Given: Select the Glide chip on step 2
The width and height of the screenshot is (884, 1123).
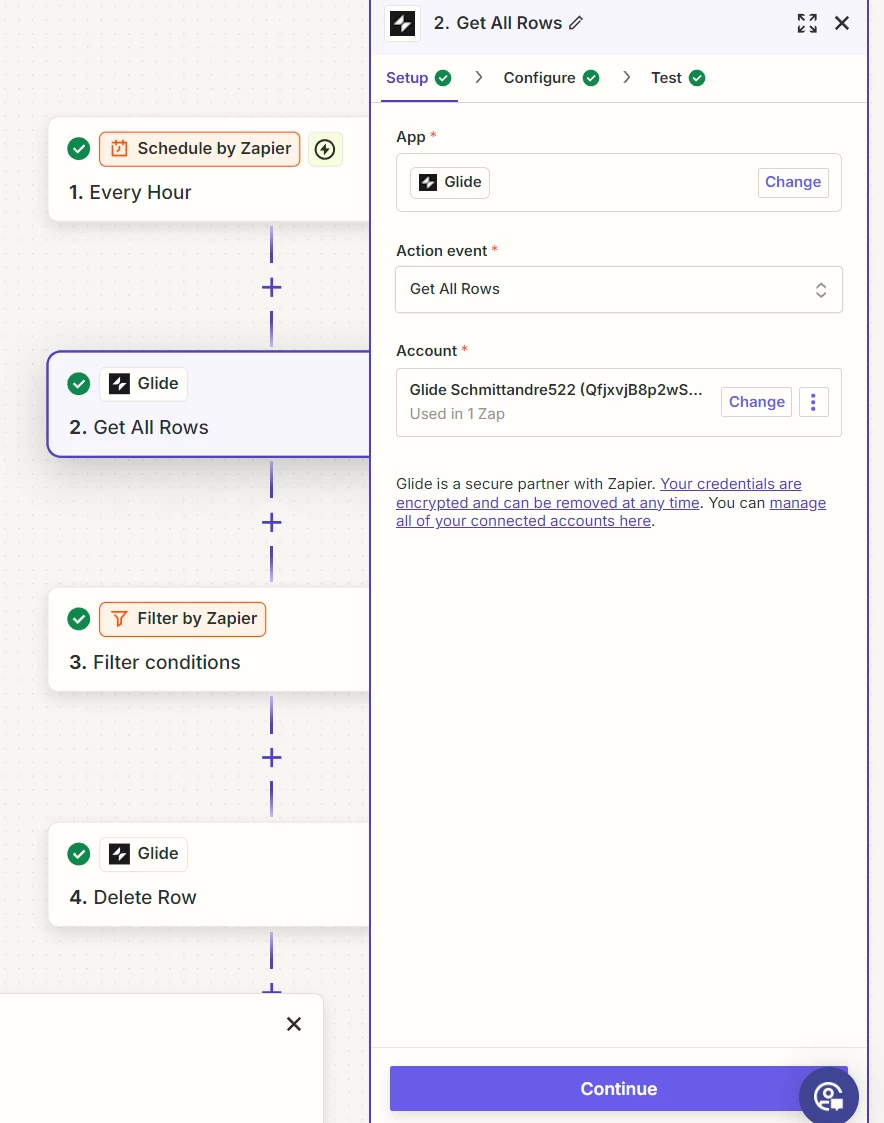Looking at the screenshot, I should click(x=144, y=384).
